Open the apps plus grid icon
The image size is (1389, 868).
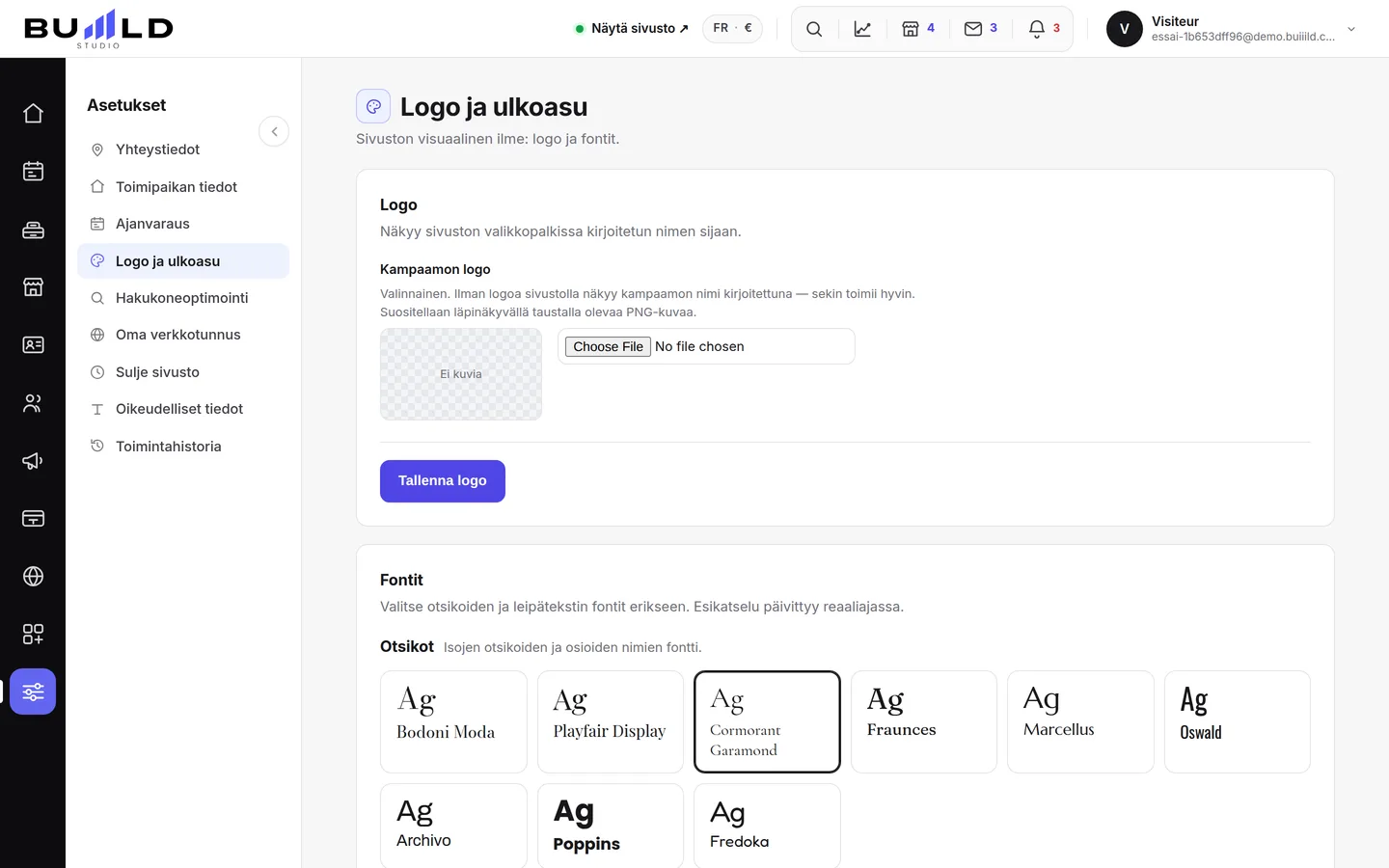point(33,635)
